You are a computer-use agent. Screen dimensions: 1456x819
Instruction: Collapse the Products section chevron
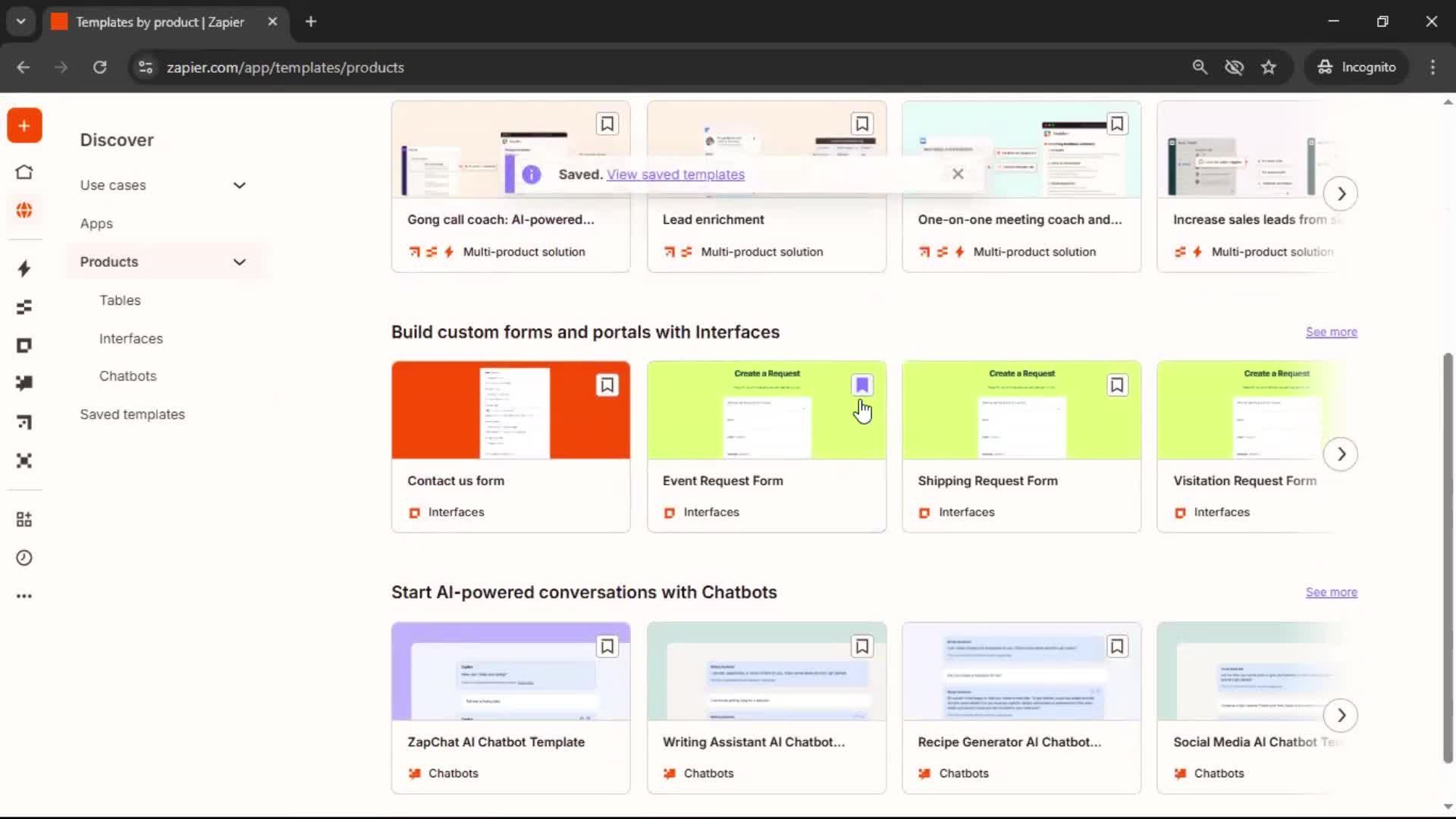pos(240,262)
